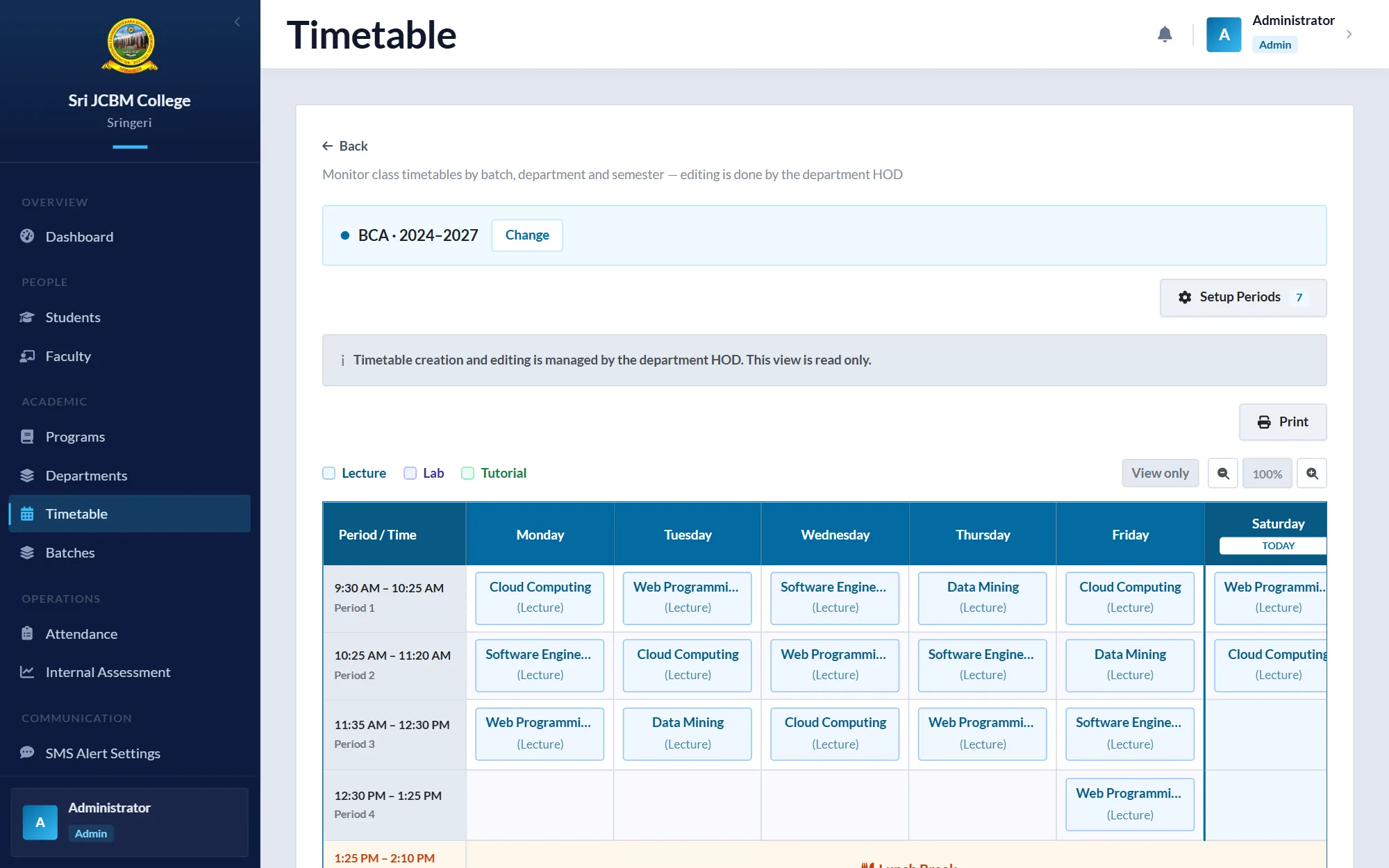1389x868 pixels.
Task: Collapse the sidebar with the chevron
Action: (x=238, y=22)
